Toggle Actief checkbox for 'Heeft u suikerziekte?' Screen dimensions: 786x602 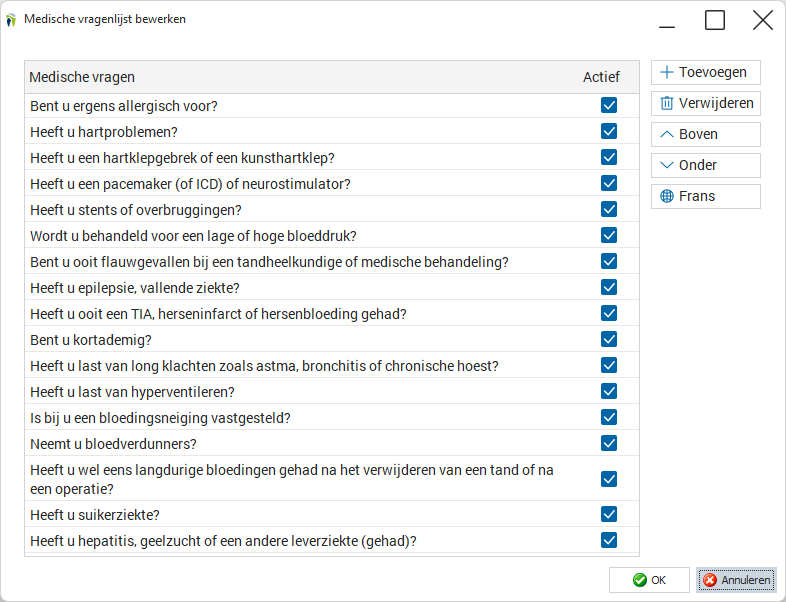pyautogui.click(x=609, y=514)
